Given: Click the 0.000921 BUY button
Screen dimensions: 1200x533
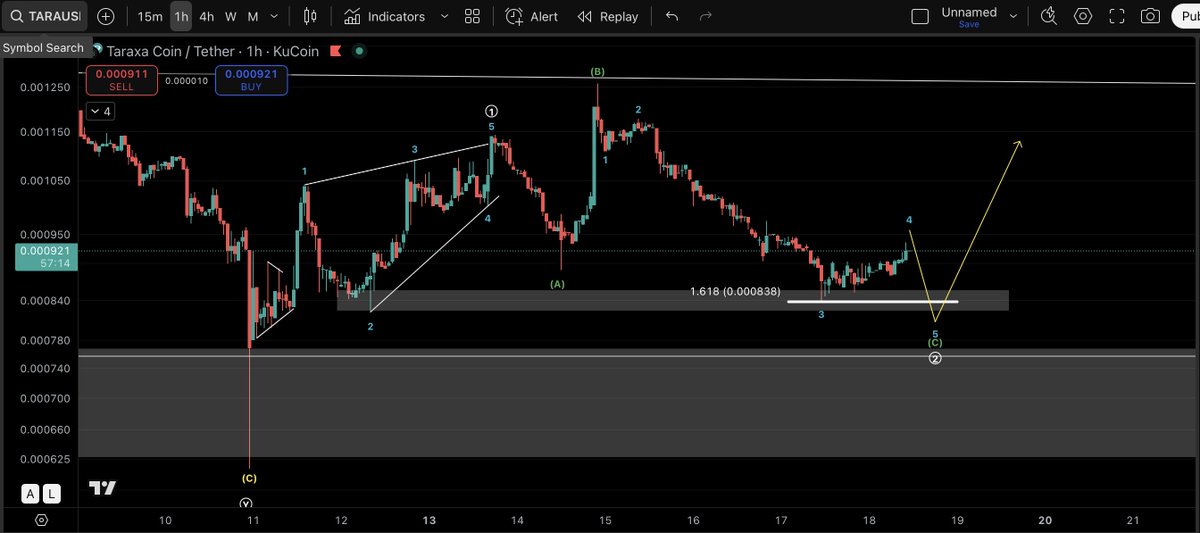Looking at the screenshot, I should coord(251,80).
